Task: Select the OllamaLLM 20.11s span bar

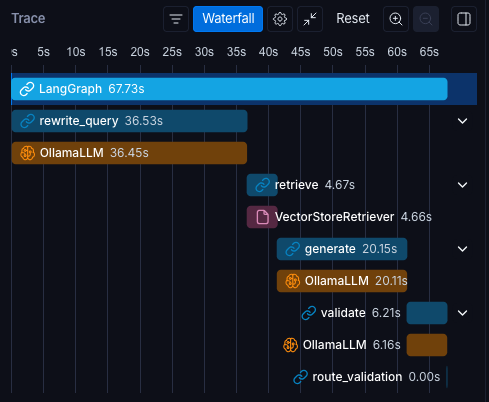Action: (x=342, y=281)
